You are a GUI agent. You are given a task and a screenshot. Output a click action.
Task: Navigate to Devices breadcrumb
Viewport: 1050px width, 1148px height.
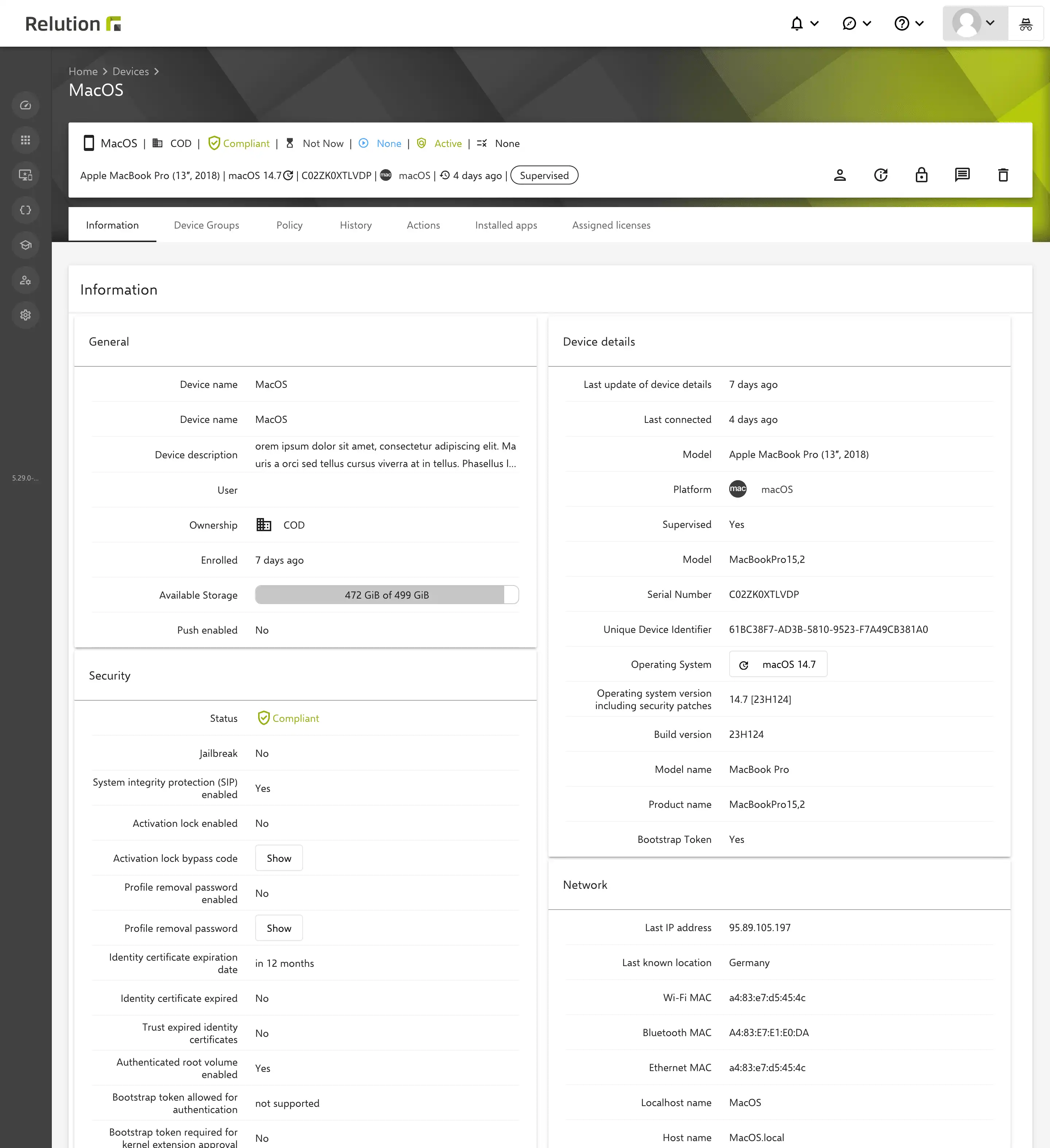131,71
